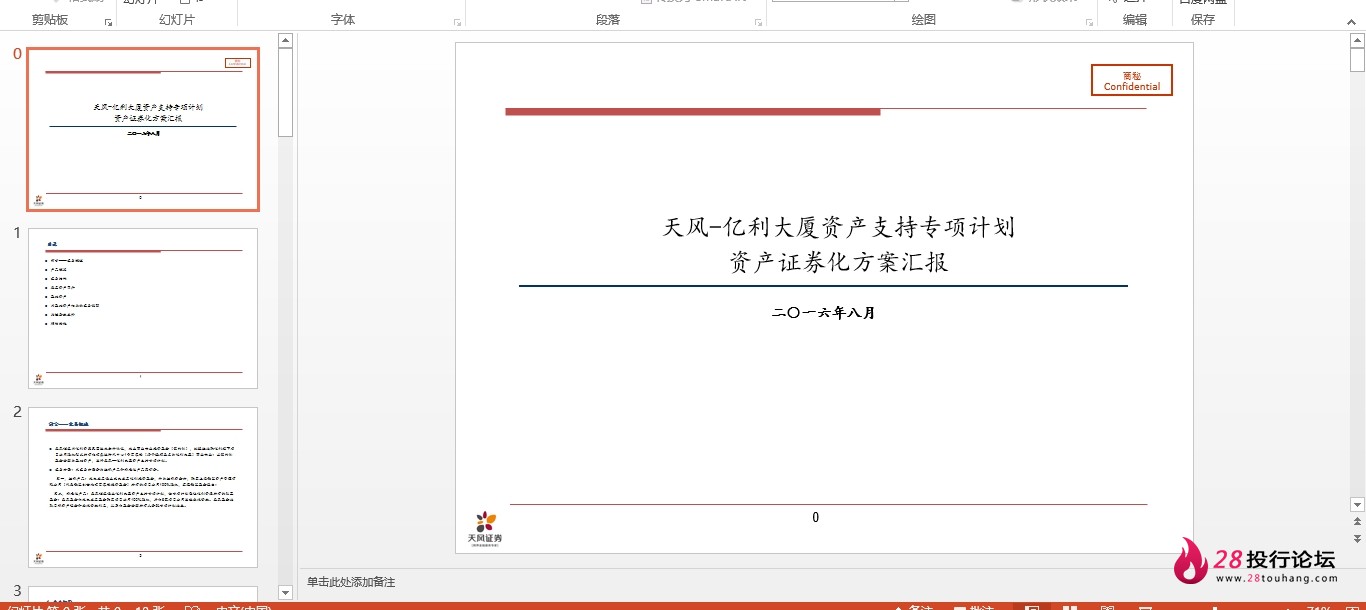This screenshot has height=610, width=1366.
Task: Open the 字体 group dialog launcher
Action: click(457, 21)
